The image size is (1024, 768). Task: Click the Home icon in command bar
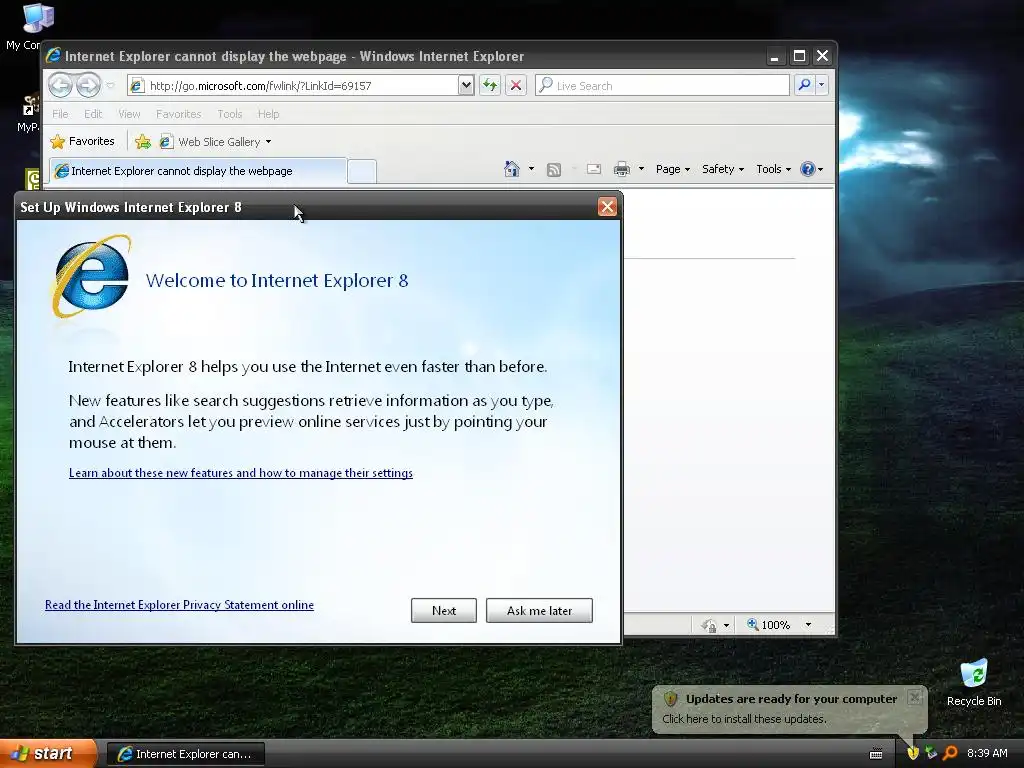(x=511, y=169)
